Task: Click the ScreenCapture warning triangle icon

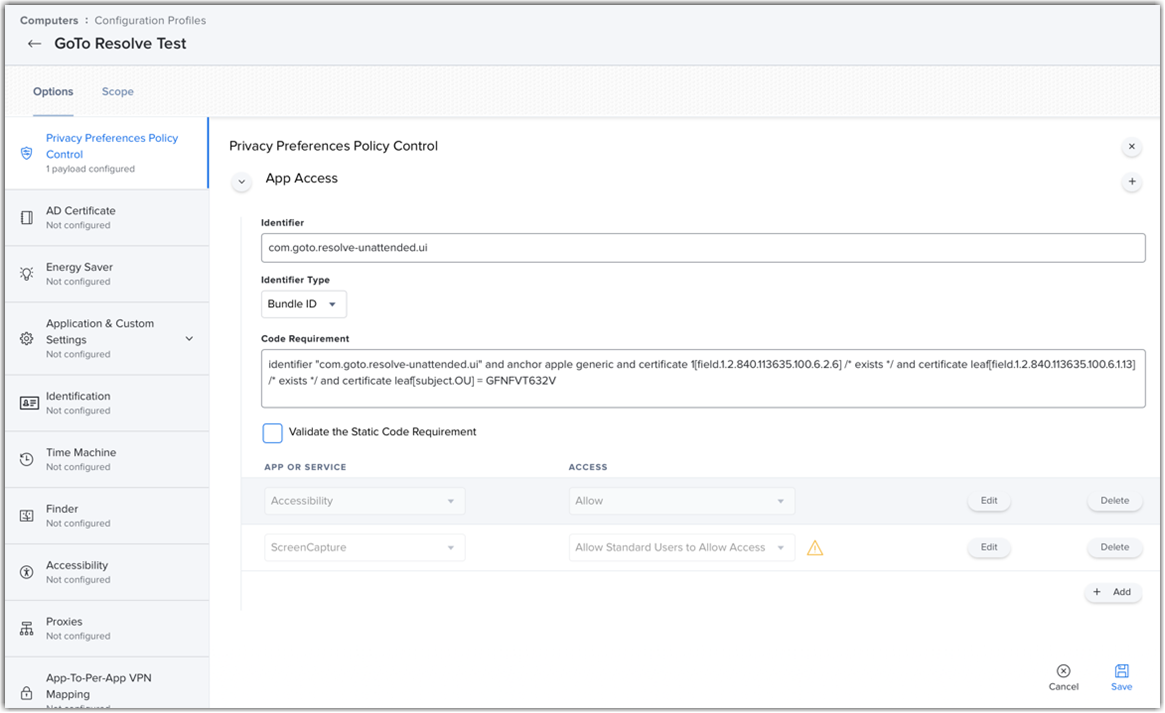Action: coord(815,548)
